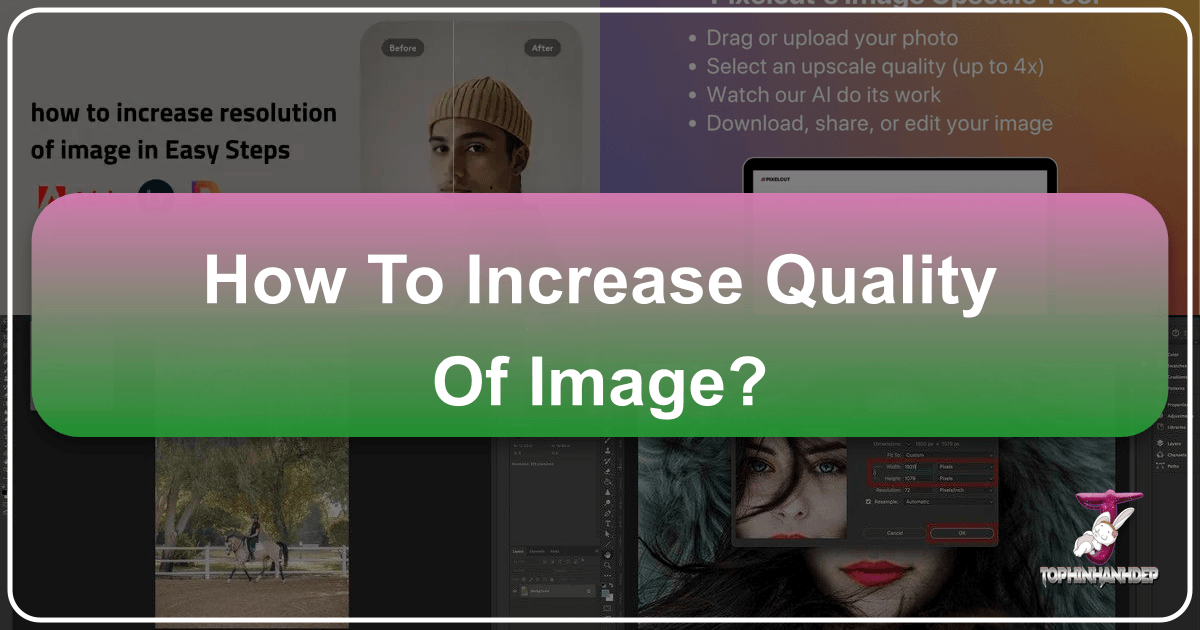Screen dimensions: 1200x630
Task: Click the After label on comparison photo
Action: [x=544, y=47]
